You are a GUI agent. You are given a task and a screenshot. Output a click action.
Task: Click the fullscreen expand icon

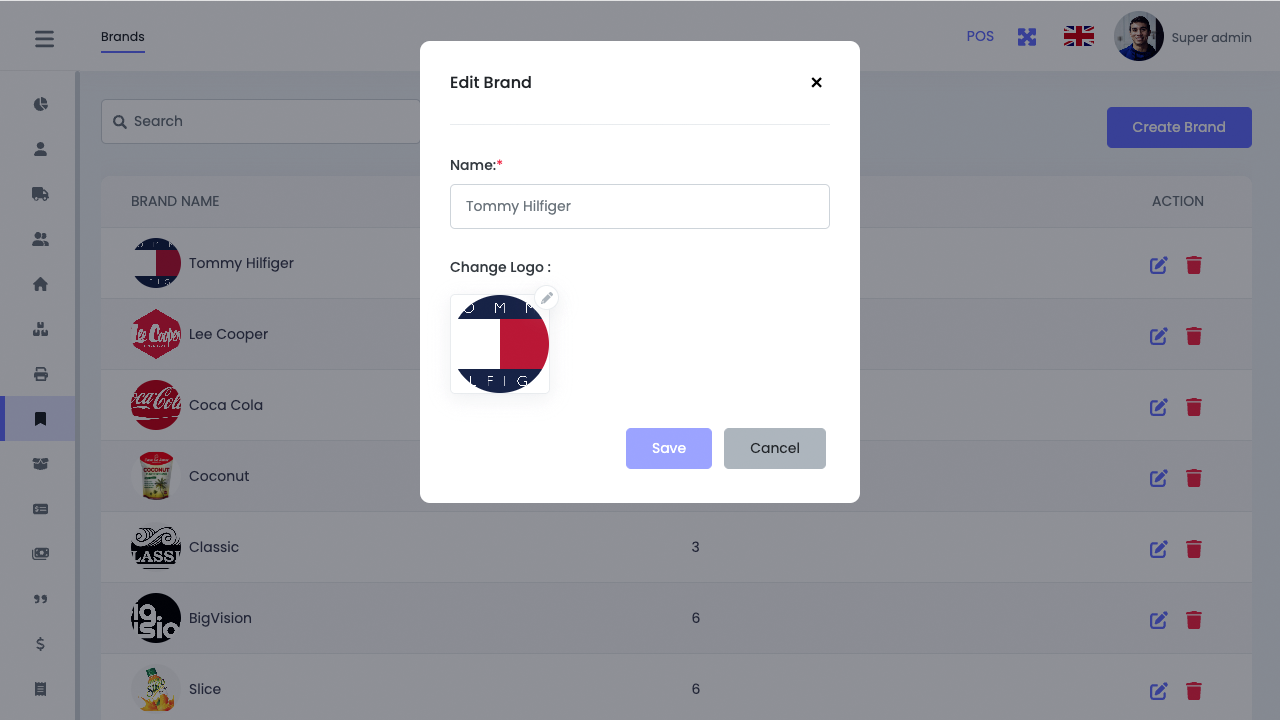pyautogui.click(x=1027, y=37)
